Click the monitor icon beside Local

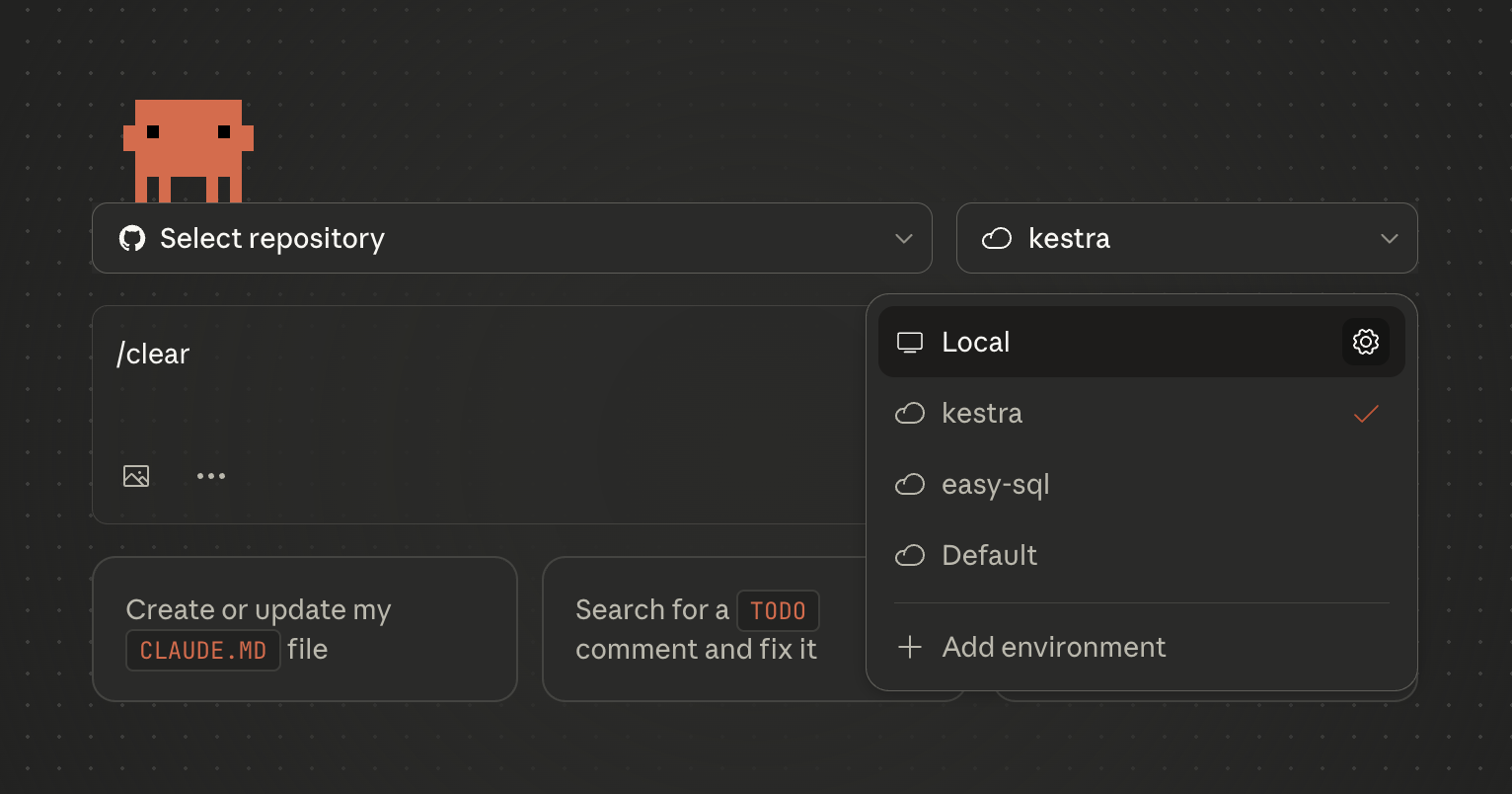[909, 343]
